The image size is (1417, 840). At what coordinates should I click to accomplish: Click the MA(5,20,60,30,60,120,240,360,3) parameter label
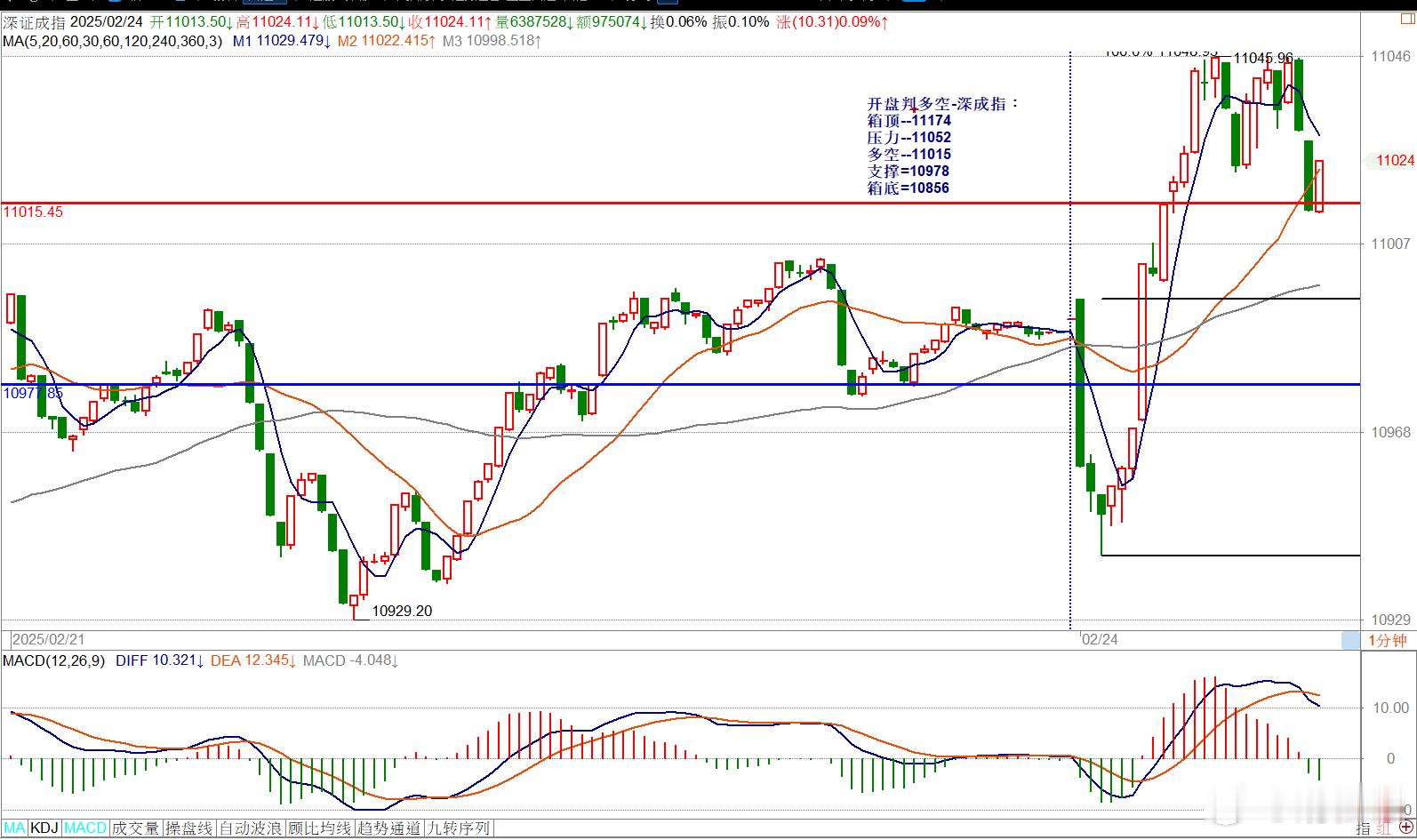click(114, 41)
